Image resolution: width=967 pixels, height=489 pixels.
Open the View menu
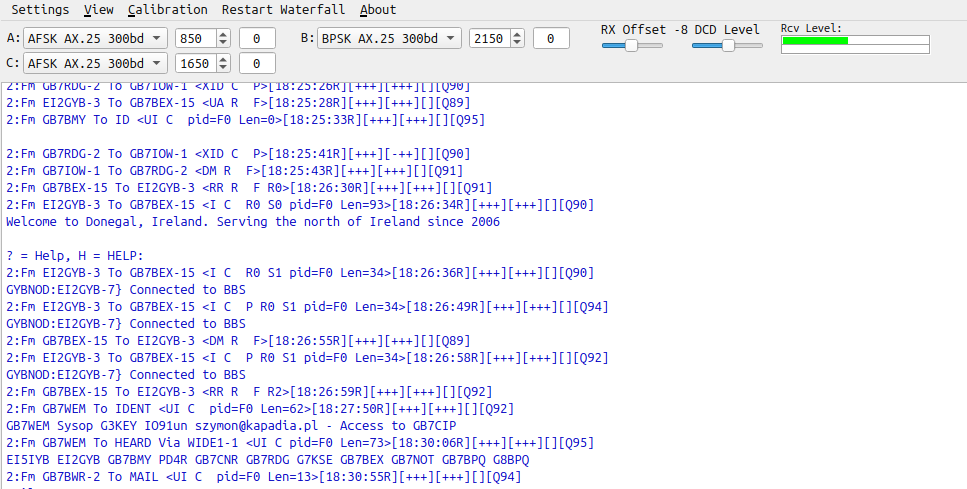coord(98,10)
